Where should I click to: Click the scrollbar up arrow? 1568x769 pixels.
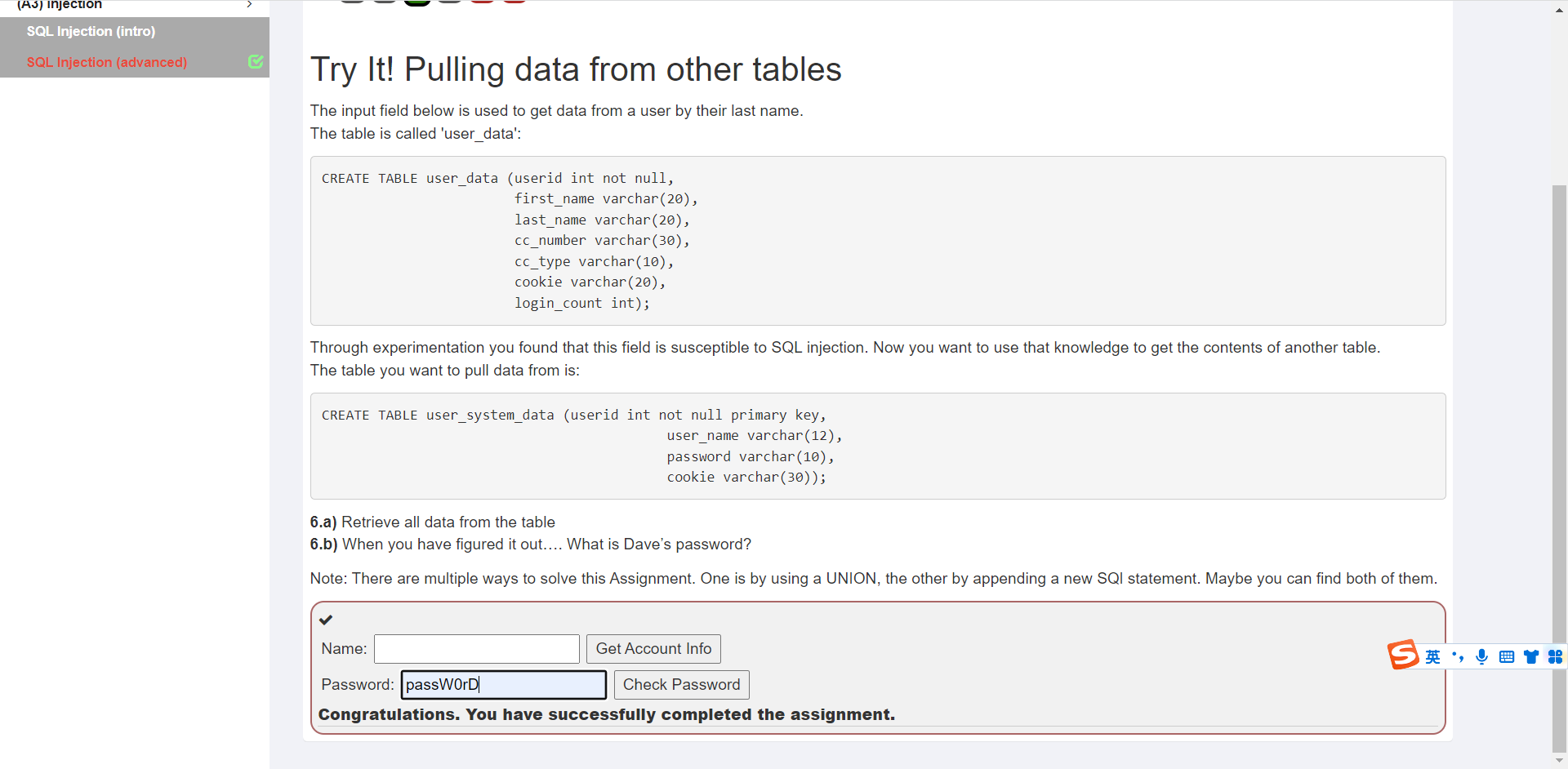(1559, 10)
